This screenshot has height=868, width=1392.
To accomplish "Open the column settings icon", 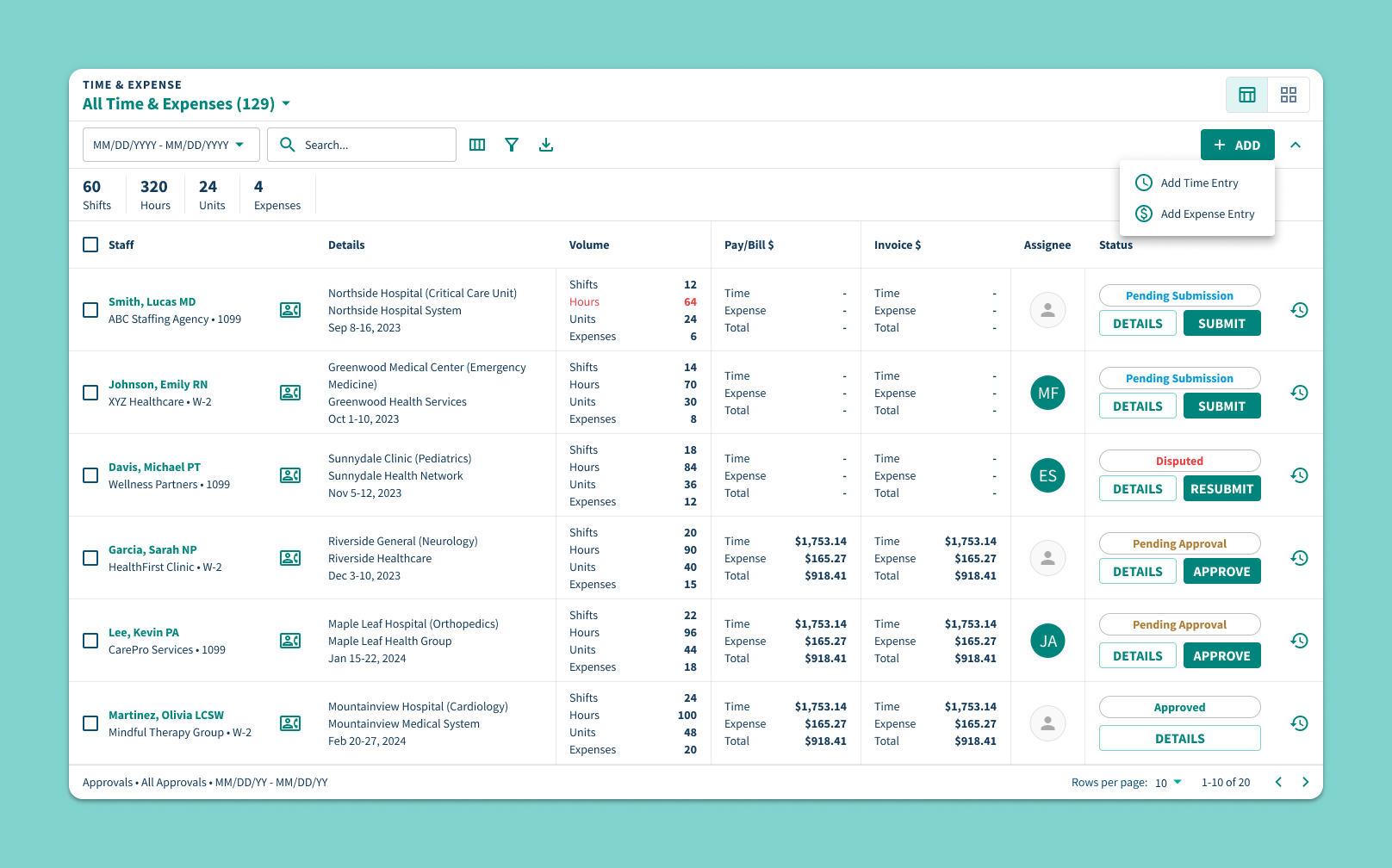I will (x=477, y=145).
